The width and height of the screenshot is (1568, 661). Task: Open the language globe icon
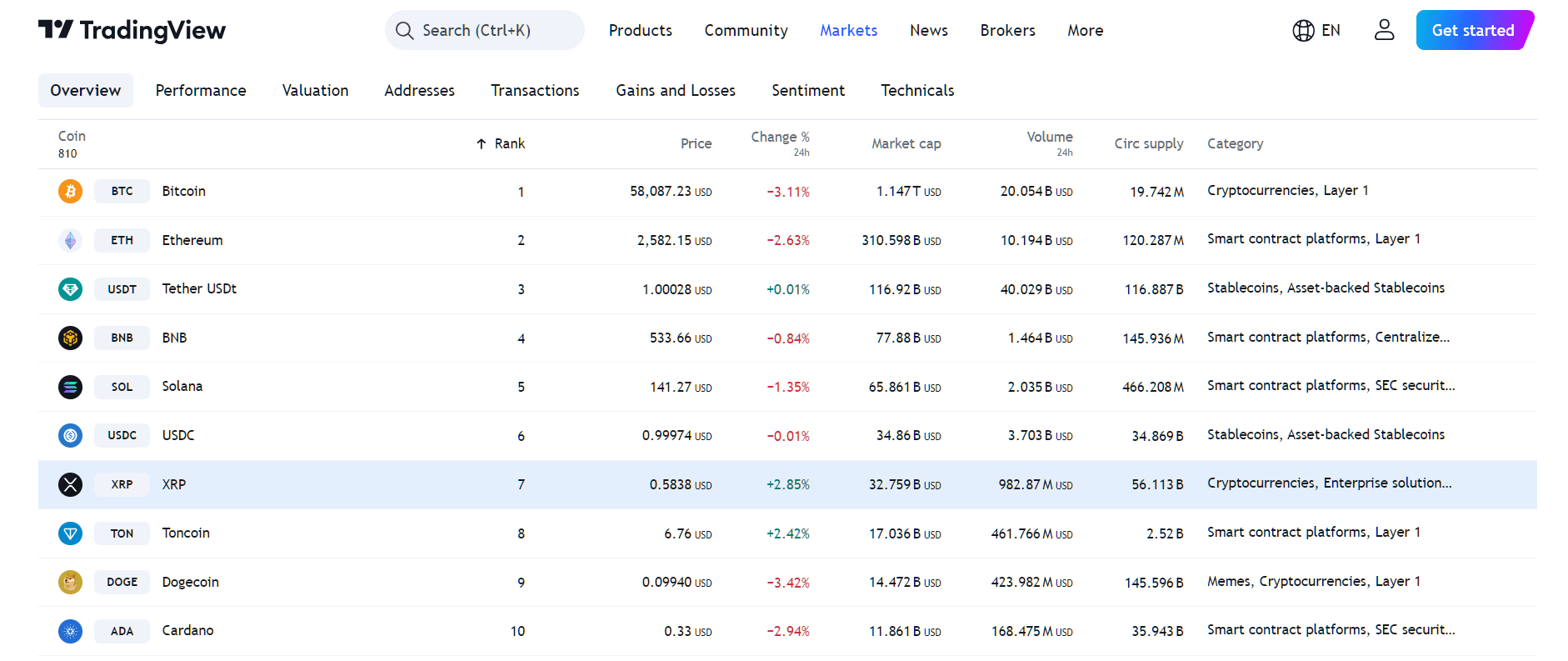[1303, 31]
